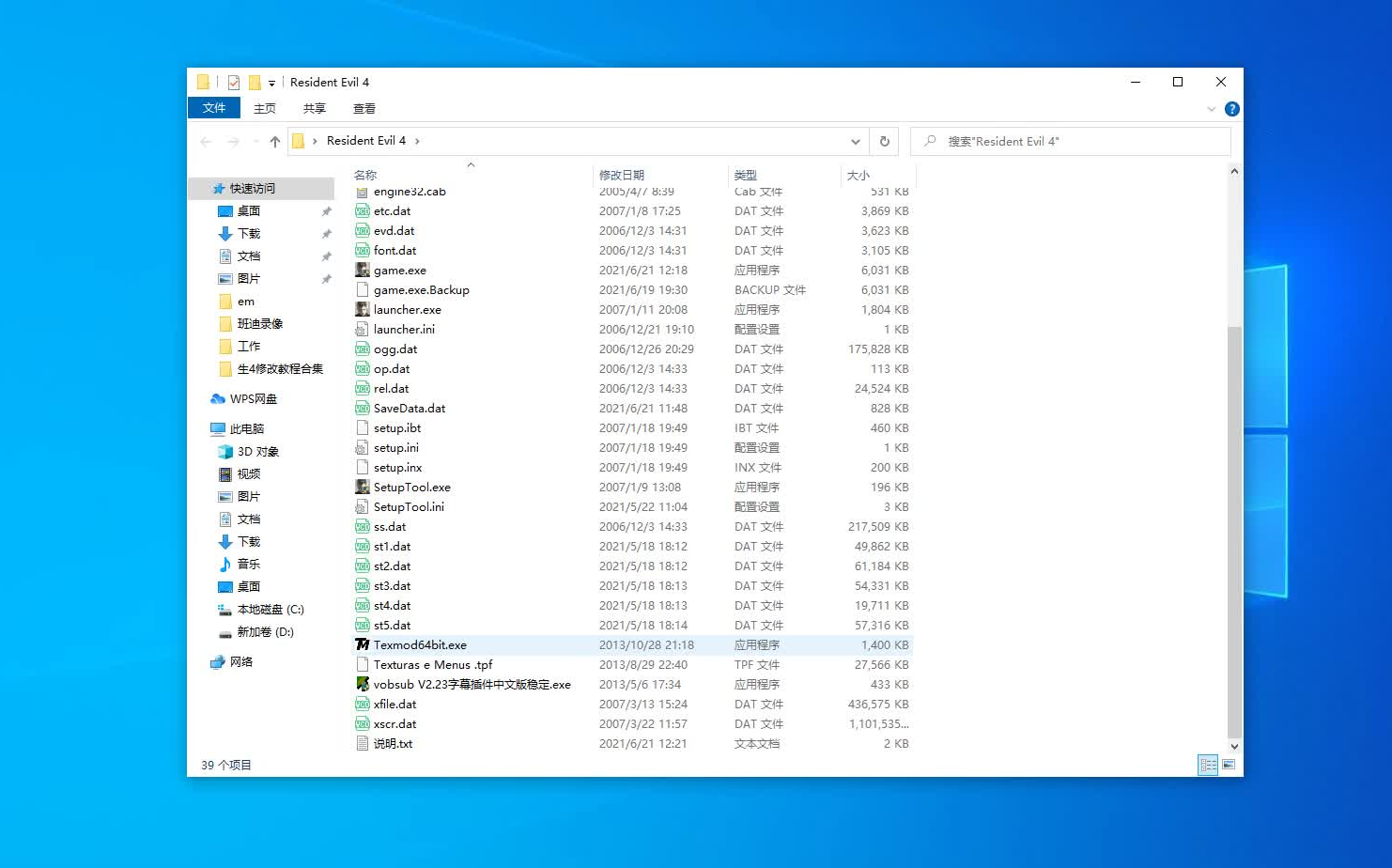Click the launcher.exe application icon

pyautogui.click(x=362, y=309)
